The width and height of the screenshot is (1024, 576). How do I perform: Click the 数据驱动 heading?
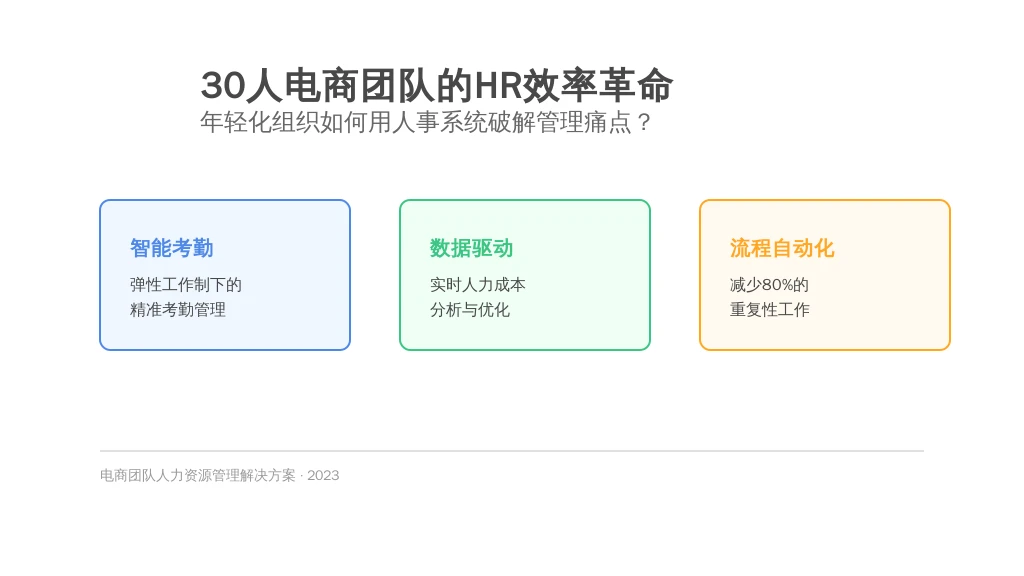pyautogui.click(x=471, y=248)
